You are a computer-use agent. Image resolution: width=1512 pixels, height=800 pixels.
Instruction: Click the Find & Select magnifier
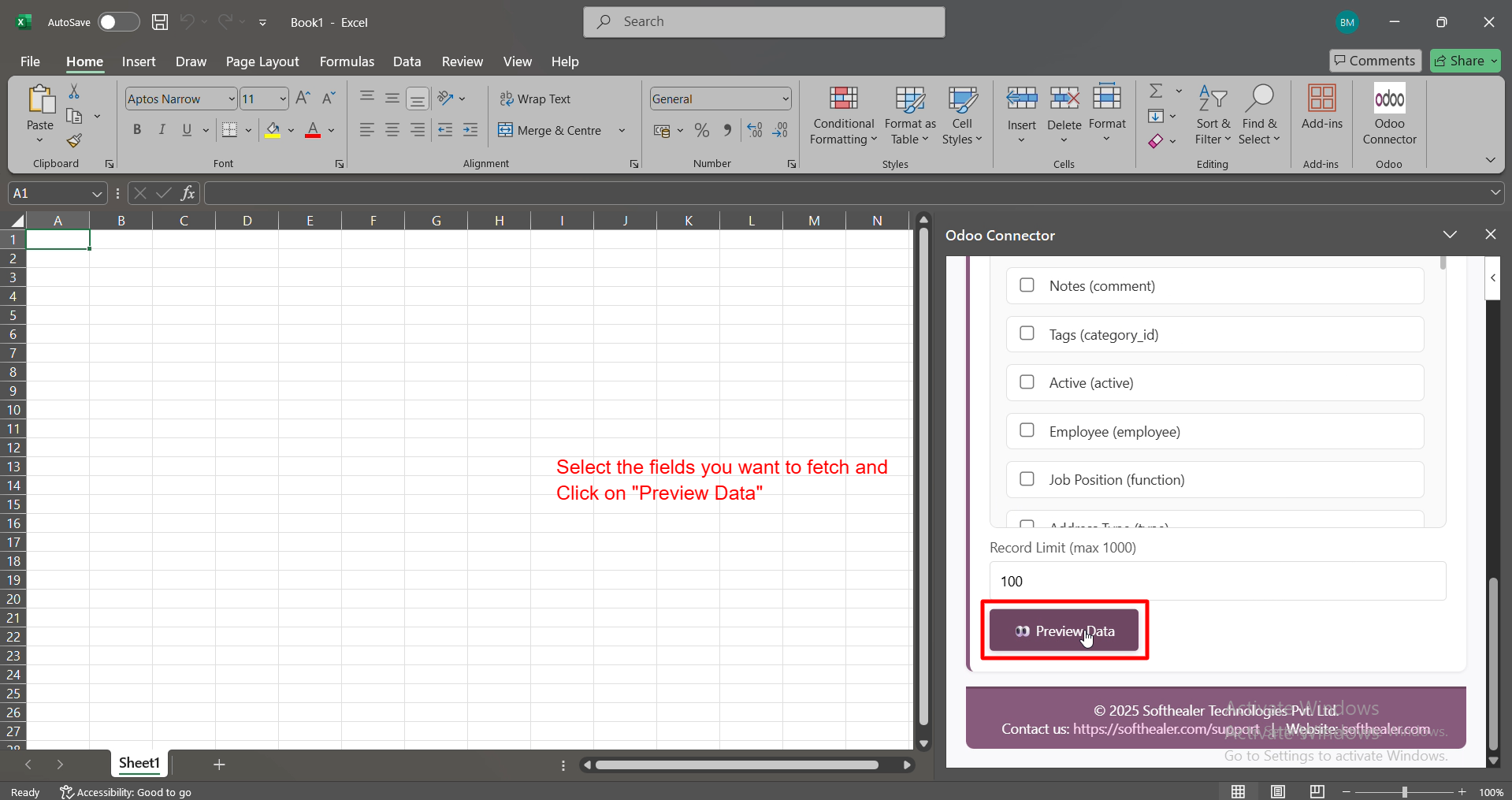click(x=1259, y=100)
